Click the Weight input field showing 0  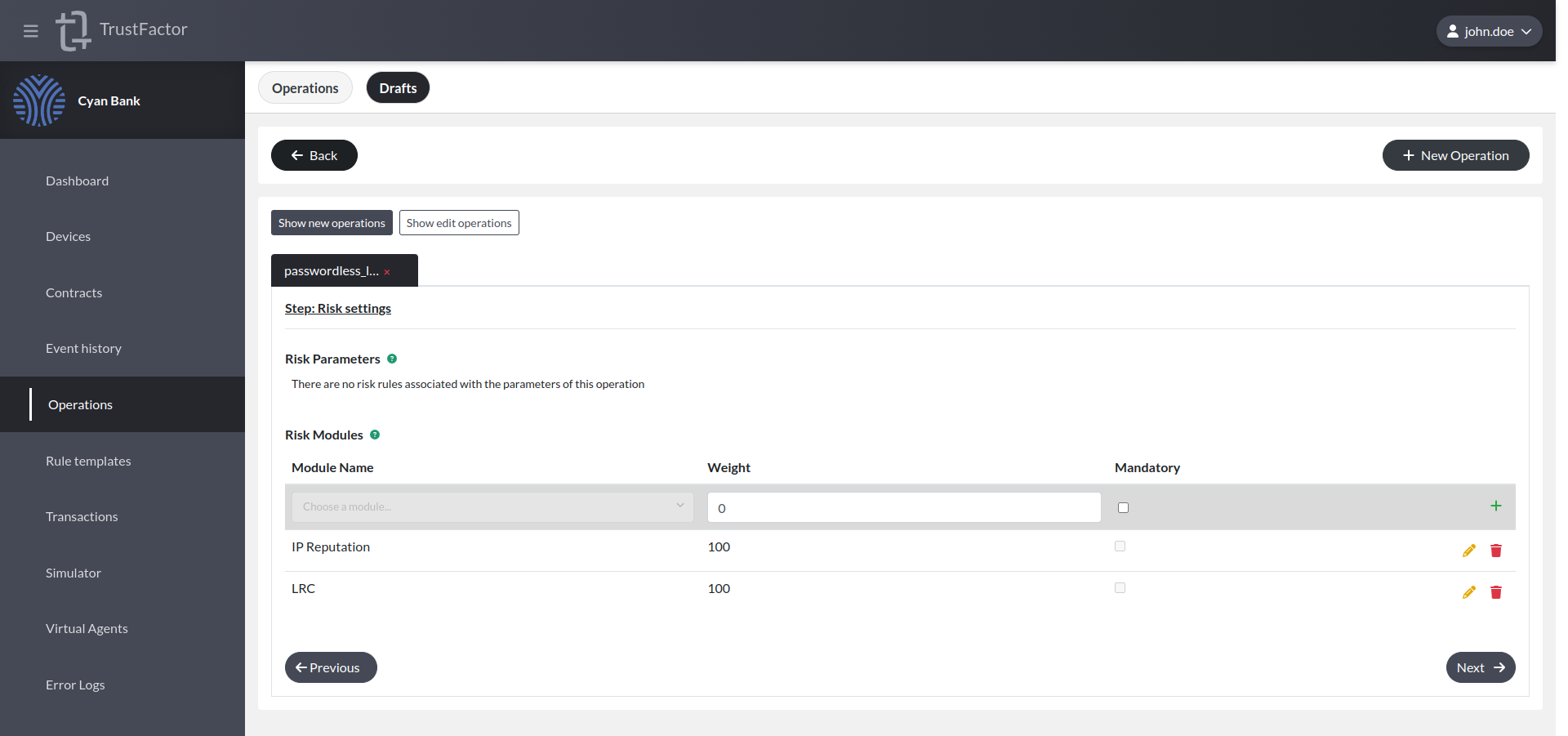click(902, 507)
